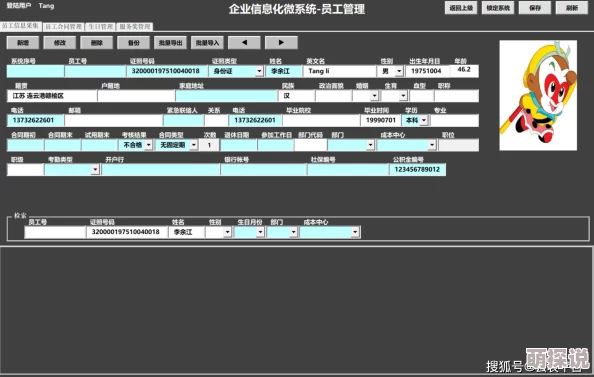594x377 pixels.
Task: Click the 证照号码 field in employee form
Action: point(167,71)
